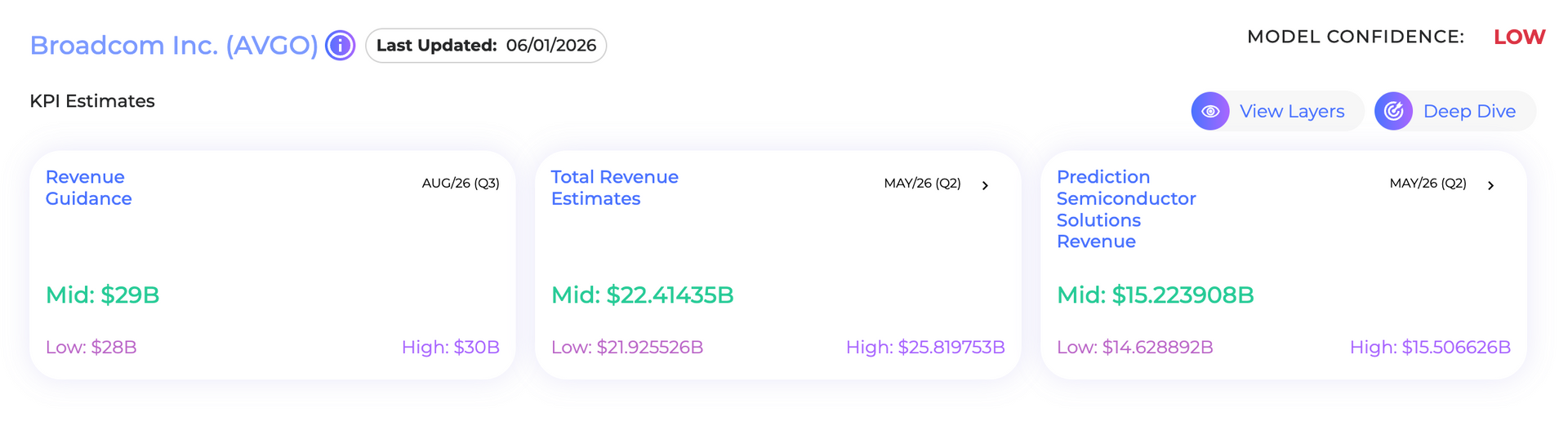The height and width of the screenshot is (421, 1568).
Task: Click the eye icon in View Layers
Action: click(1210, 111)
